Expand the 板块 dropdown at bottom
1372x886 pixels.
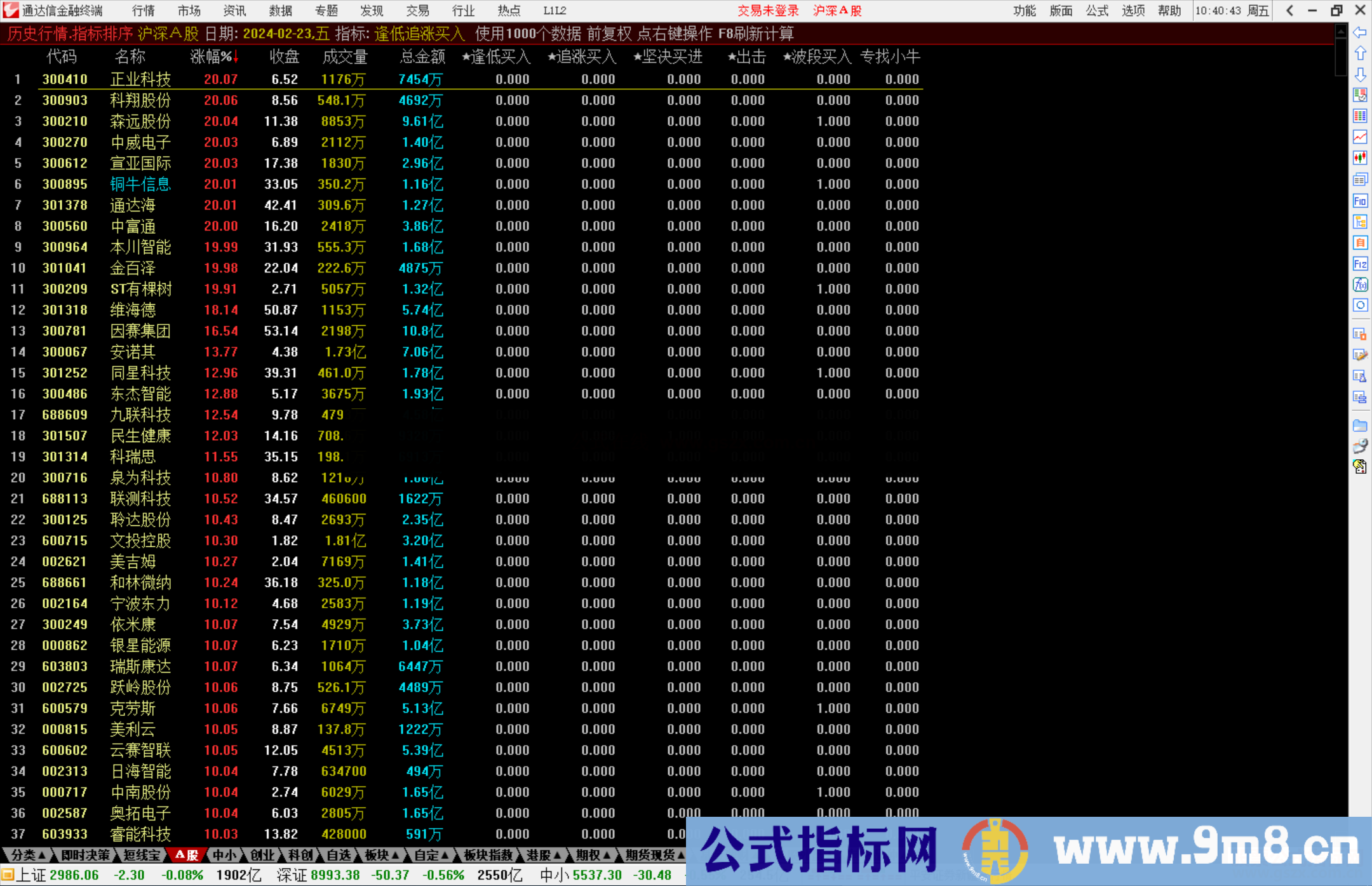coord(380,856)
